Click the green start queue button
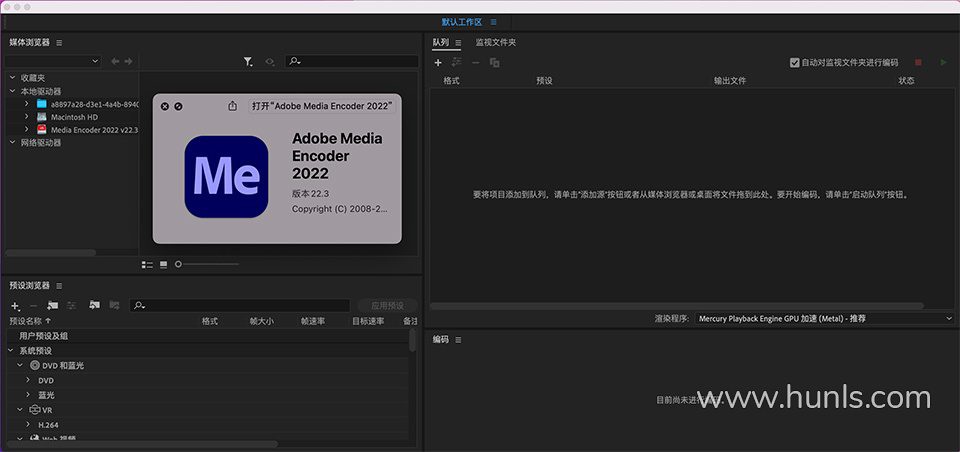 click(943, 62)
